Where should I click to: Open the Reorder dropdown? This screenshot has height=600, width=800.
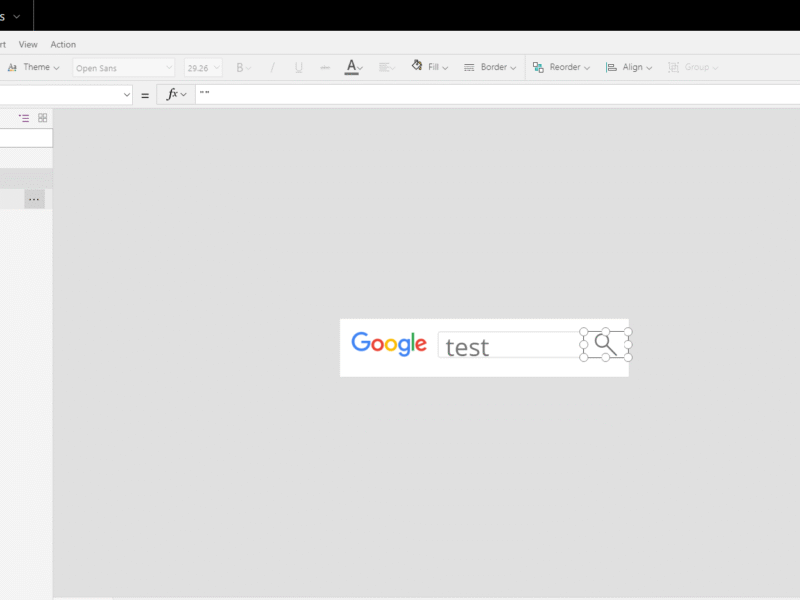pos(561,67)
